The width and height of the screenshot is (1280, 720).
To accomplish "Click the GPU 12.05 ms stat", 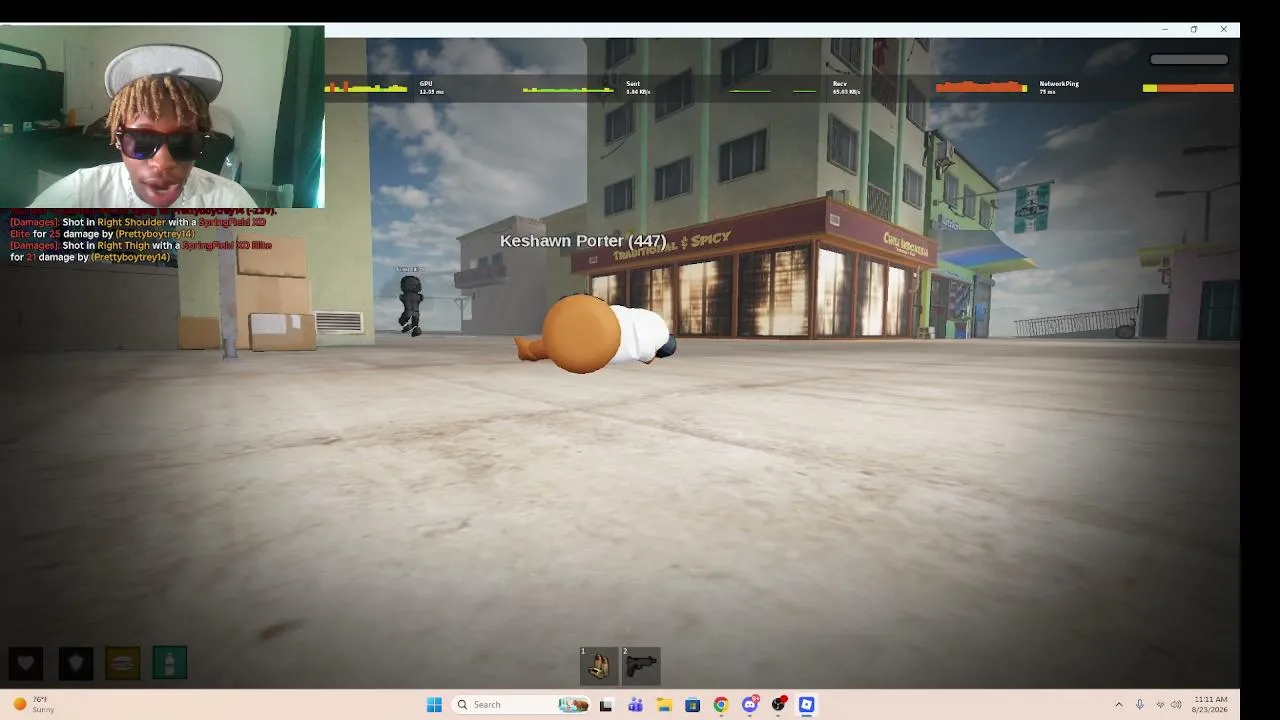I will [432, 88].
